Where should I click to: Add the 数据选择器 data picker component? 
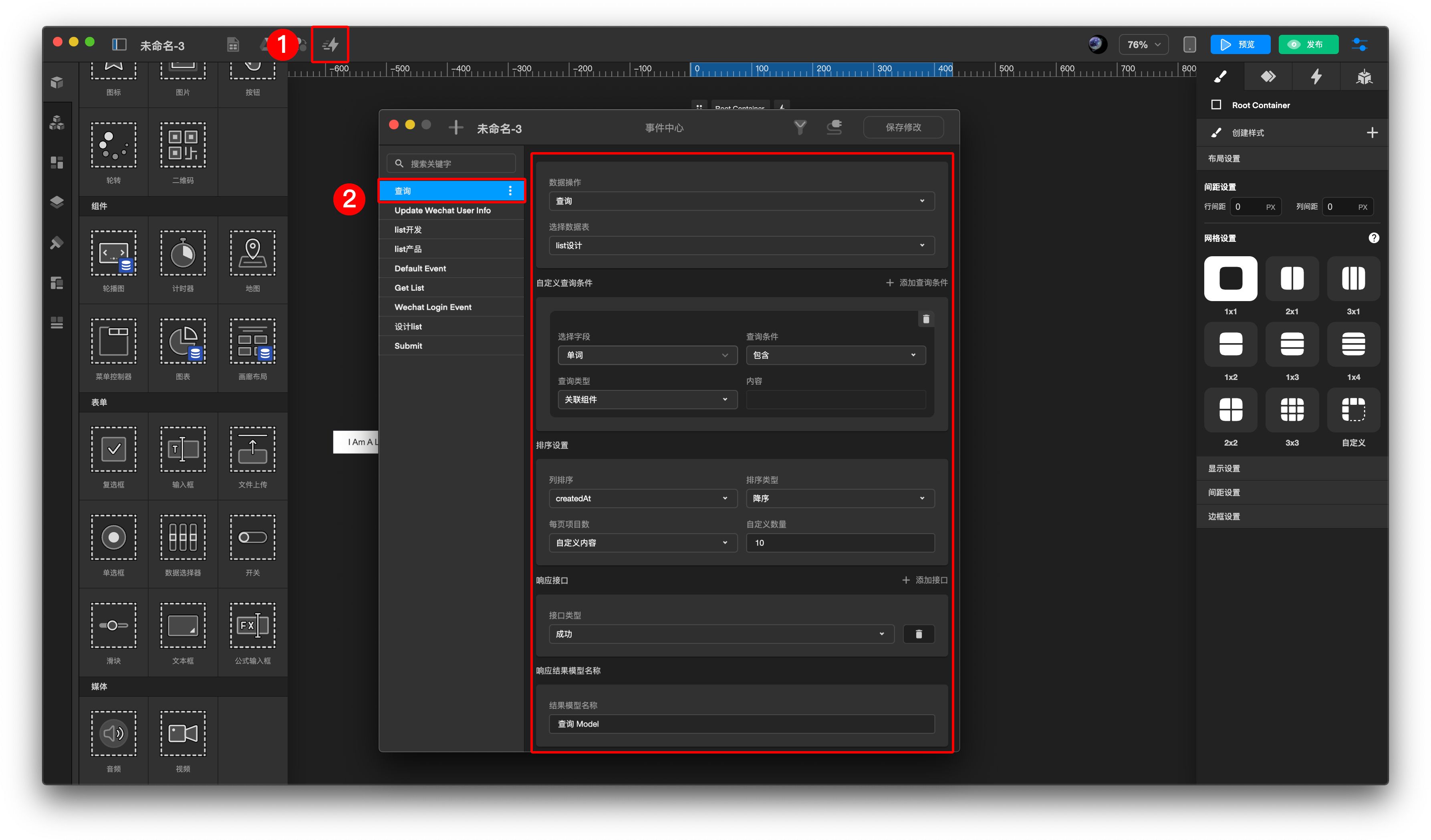click(183, 537)
